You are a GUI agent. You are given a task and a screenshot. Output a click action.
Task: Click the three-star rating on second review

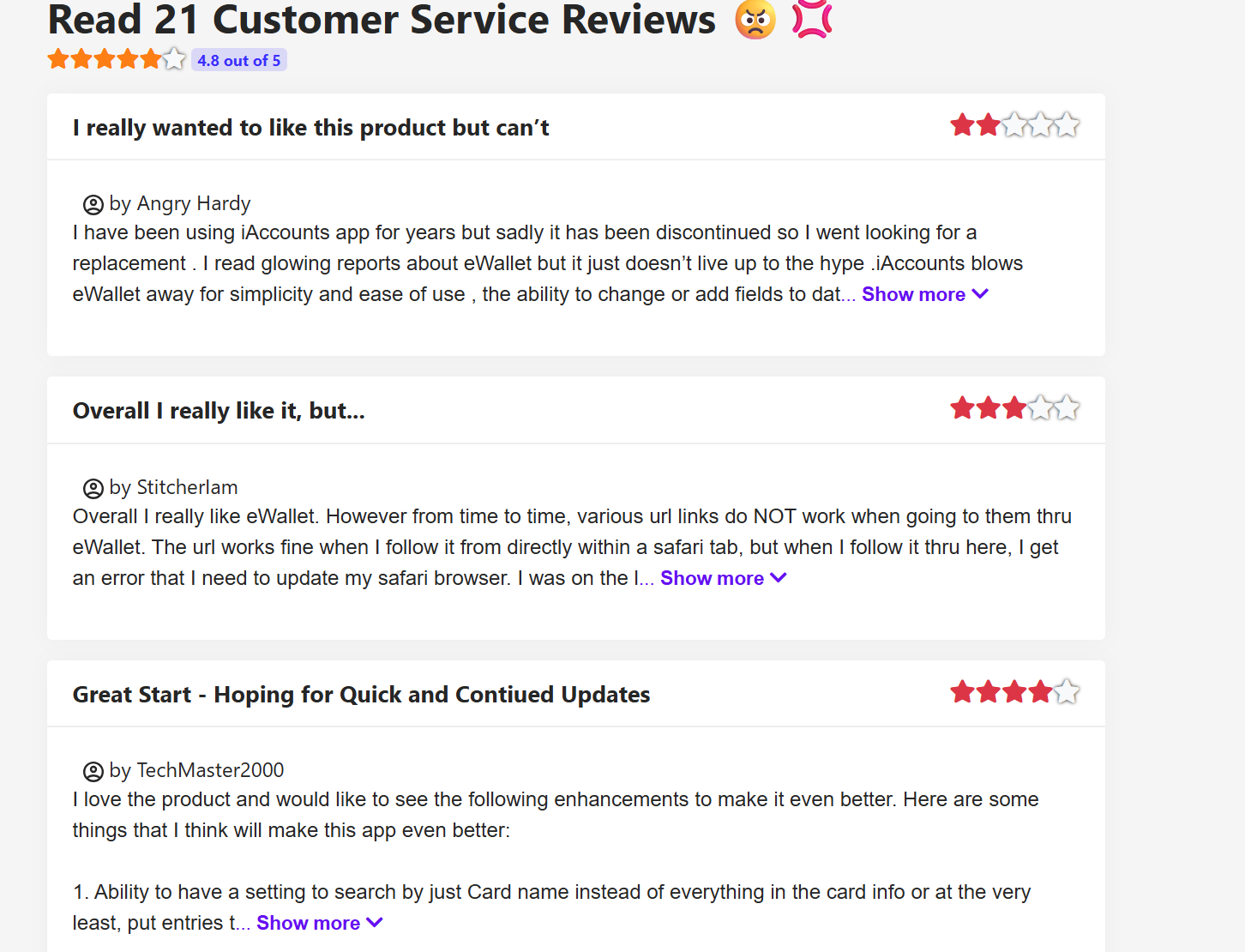click(1014, 409)
